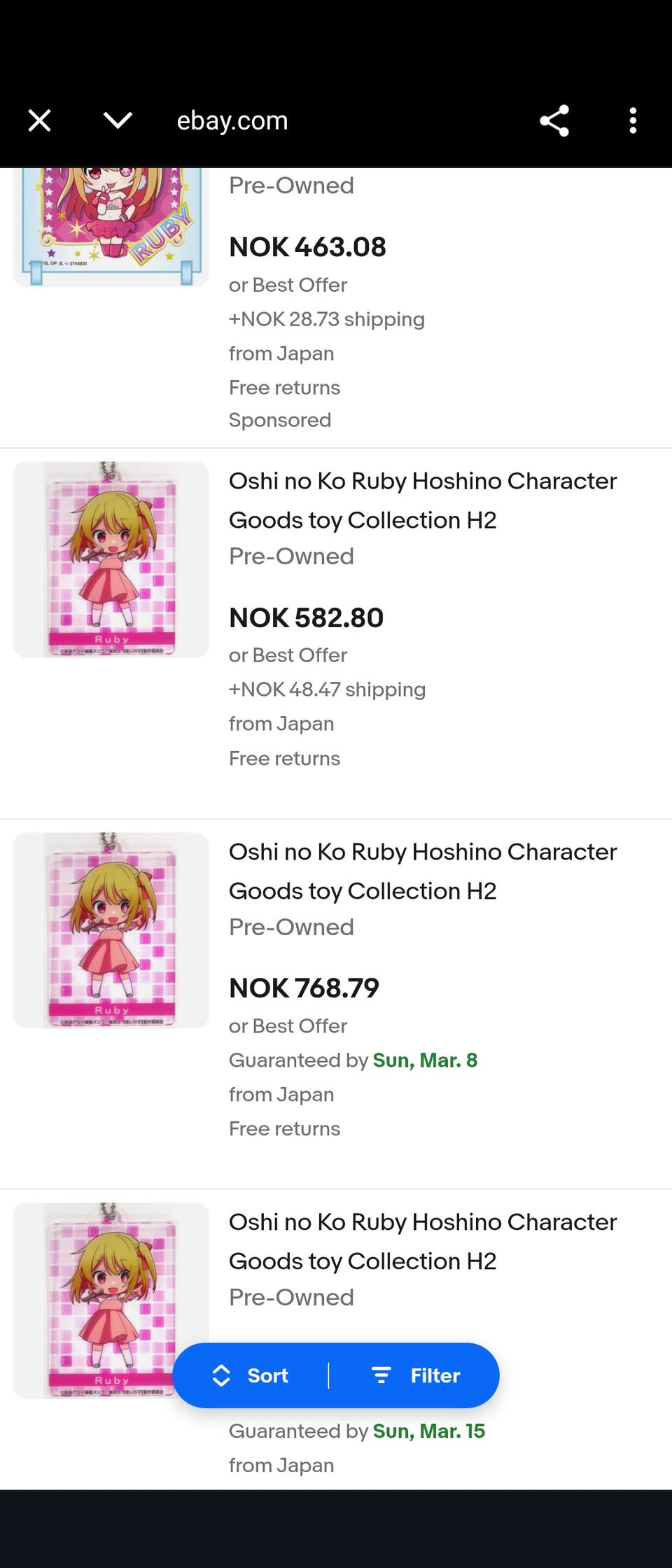Tap the Filter lines icon
Image resolution: width=672 pixels, height=1568 pixels.
[x=381, y=1375]
